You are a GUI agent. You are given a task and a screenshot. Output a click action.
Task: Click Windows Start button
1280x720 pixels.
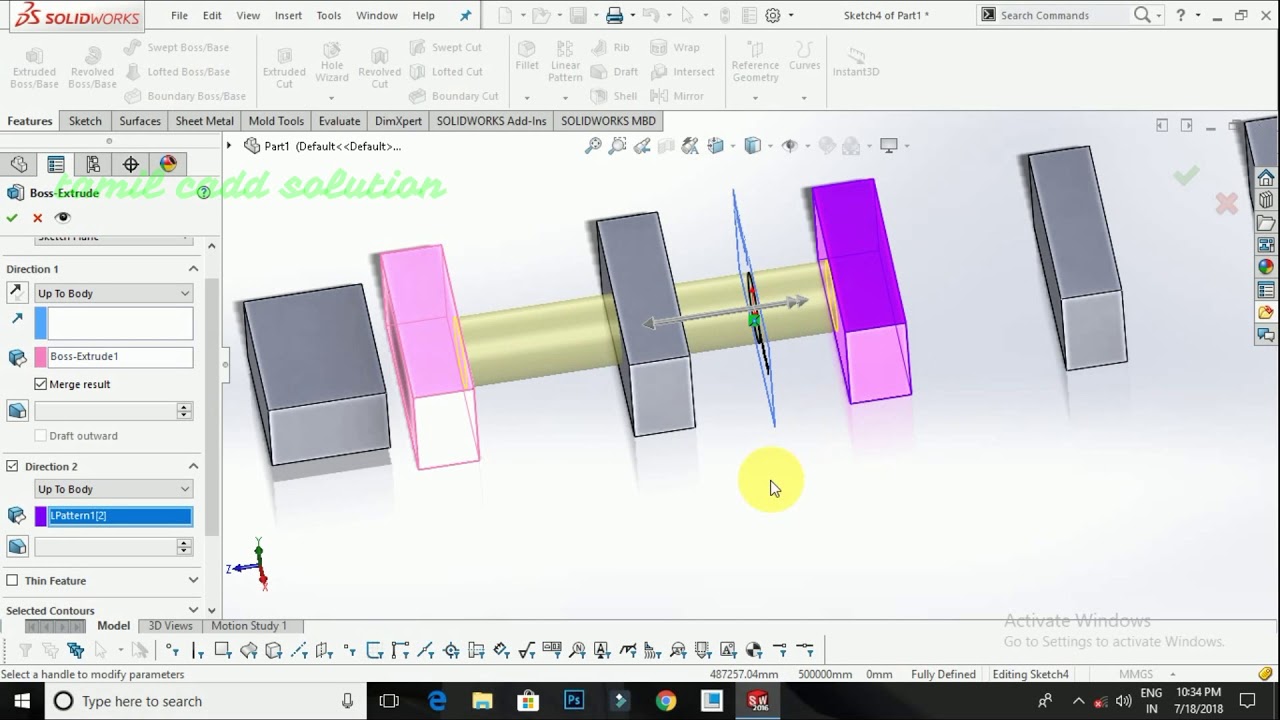[x=22, y=701]
